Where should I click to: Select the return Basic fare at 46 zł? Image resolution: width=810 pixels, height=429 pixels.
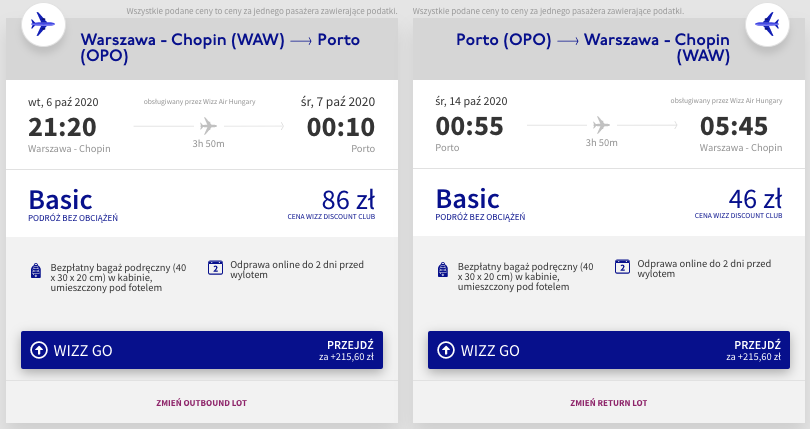tap(609, 203)
